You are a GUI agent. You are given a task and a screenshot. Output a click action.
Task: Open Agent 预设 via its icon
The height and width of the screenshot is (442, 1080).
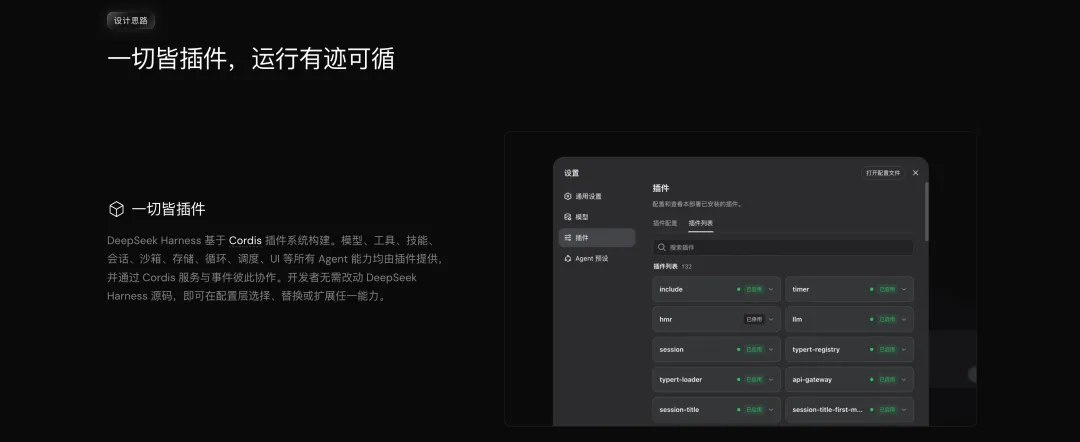568,258
